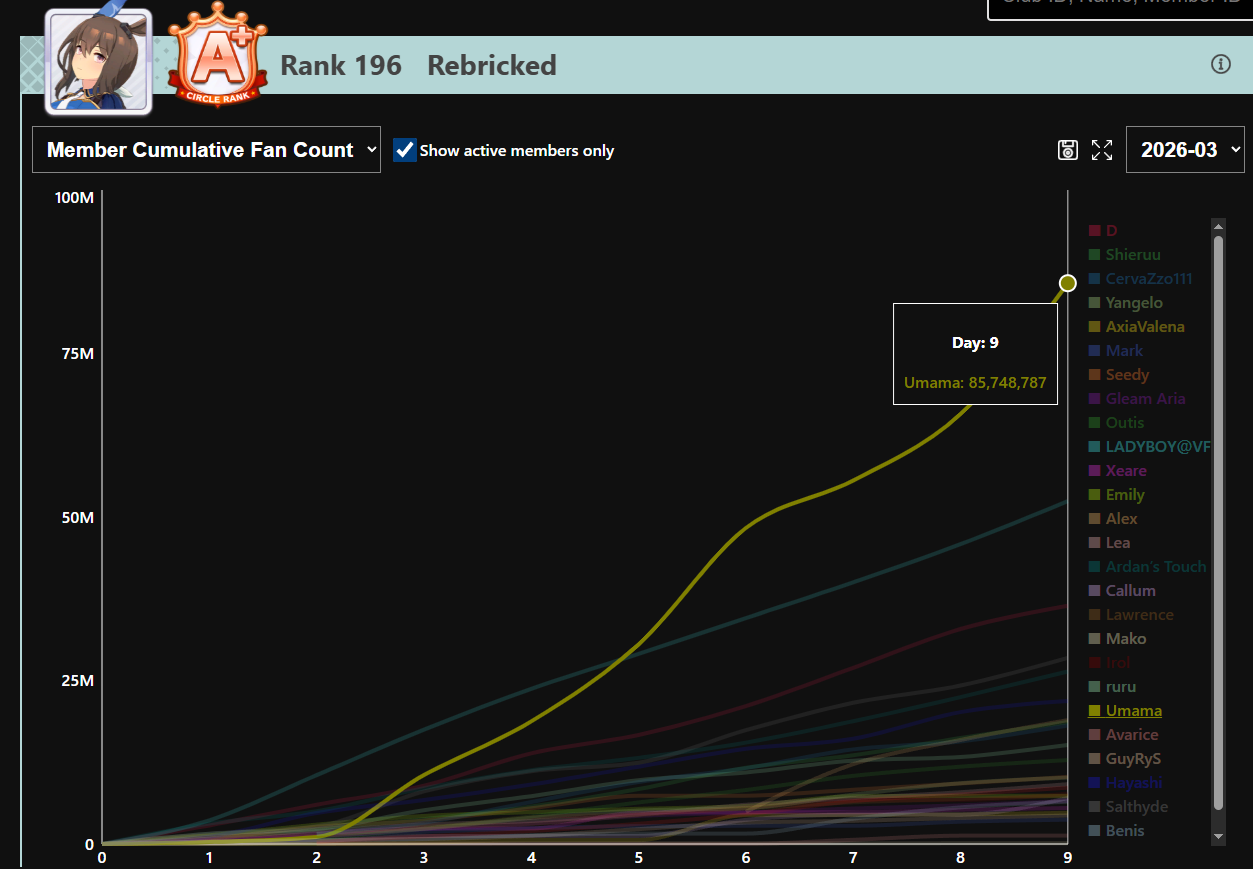Click the GuyRyS legend entry
This screenshot has width=1253, height=869.
(x=1125, y=759)
